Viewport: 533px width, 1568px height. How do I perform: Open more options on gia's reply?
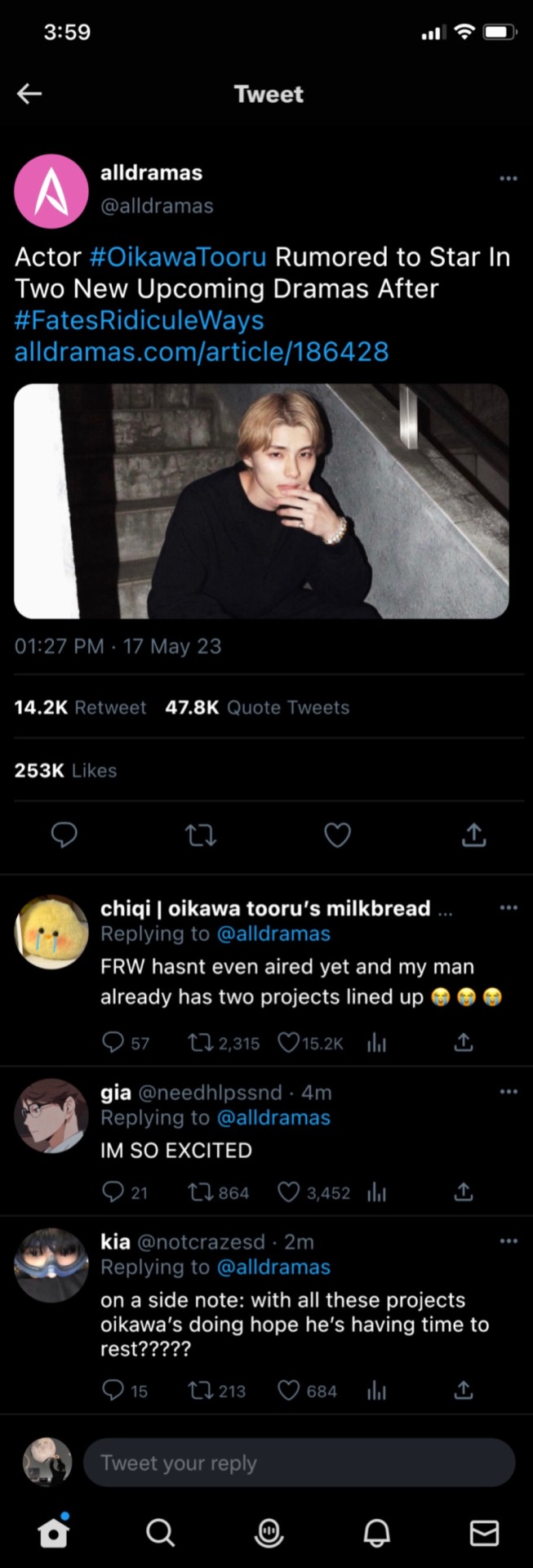[508, 1092]
